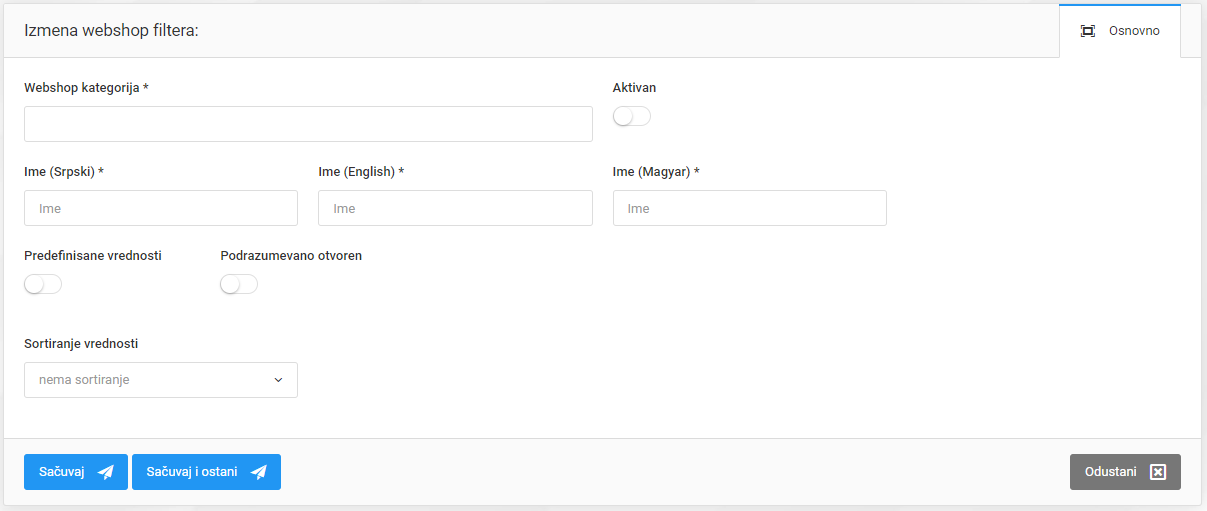Click the Sačuvaj i ostani button

[206, 472]
